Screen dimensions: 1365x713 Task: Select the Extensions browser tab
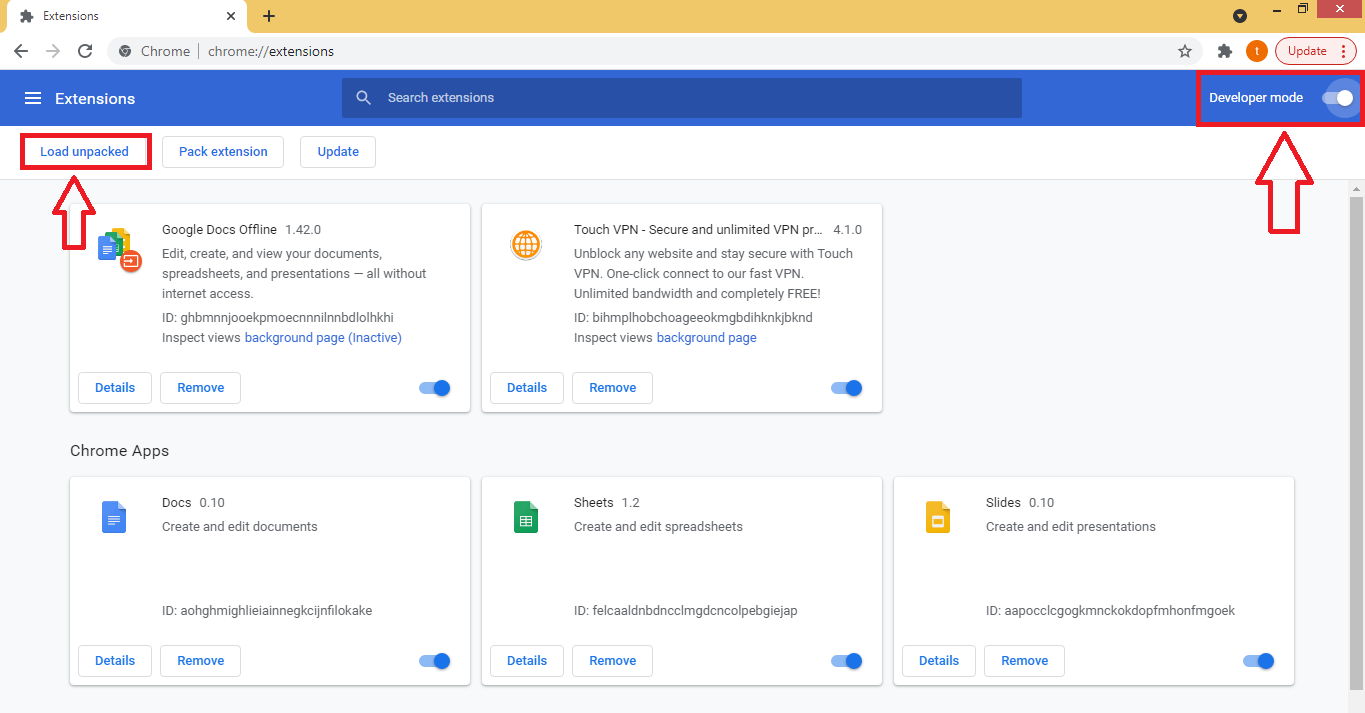125,16
